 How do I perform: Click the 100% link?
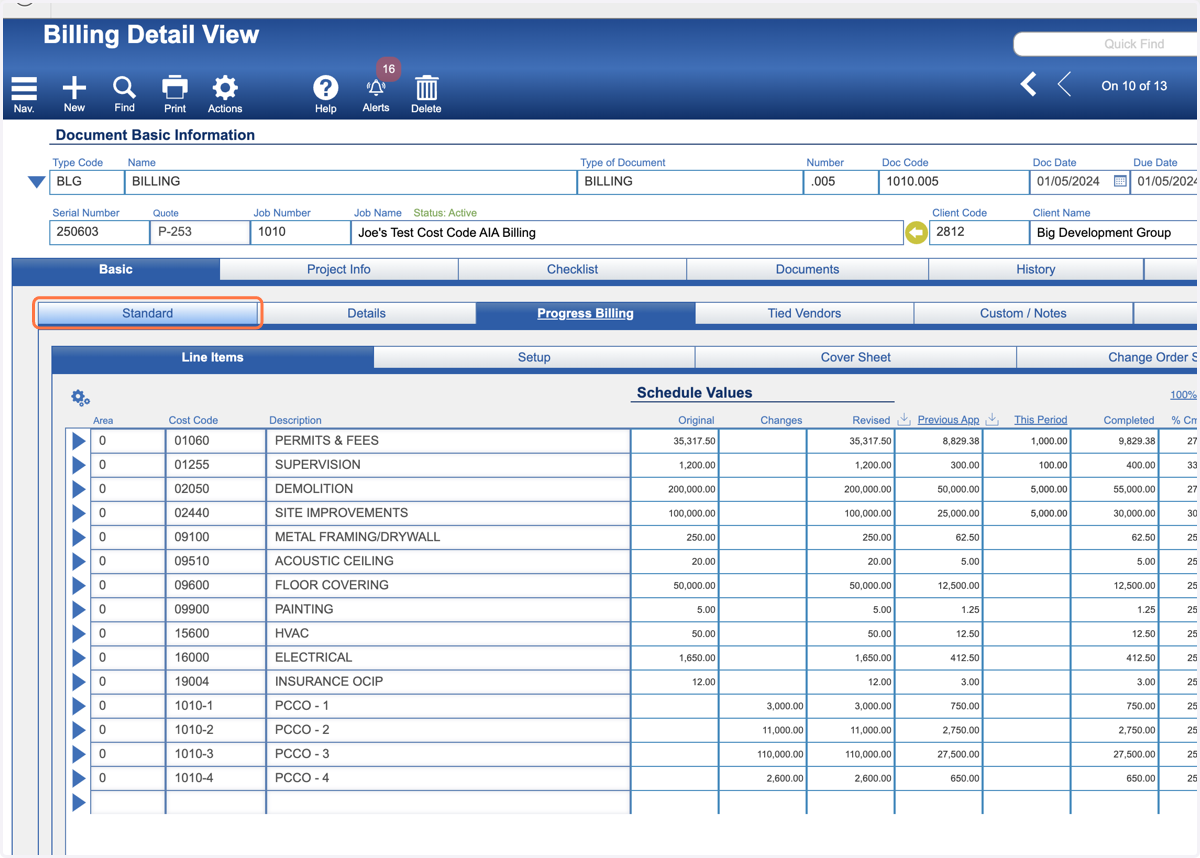click(1183, 395)
